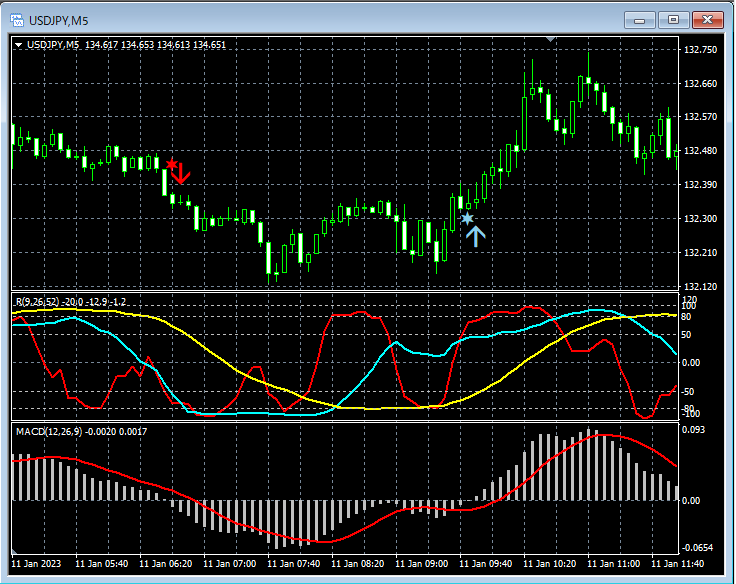Click the R(9,26,52) indicator label
736x584 pixels.
tap(71, 301)
